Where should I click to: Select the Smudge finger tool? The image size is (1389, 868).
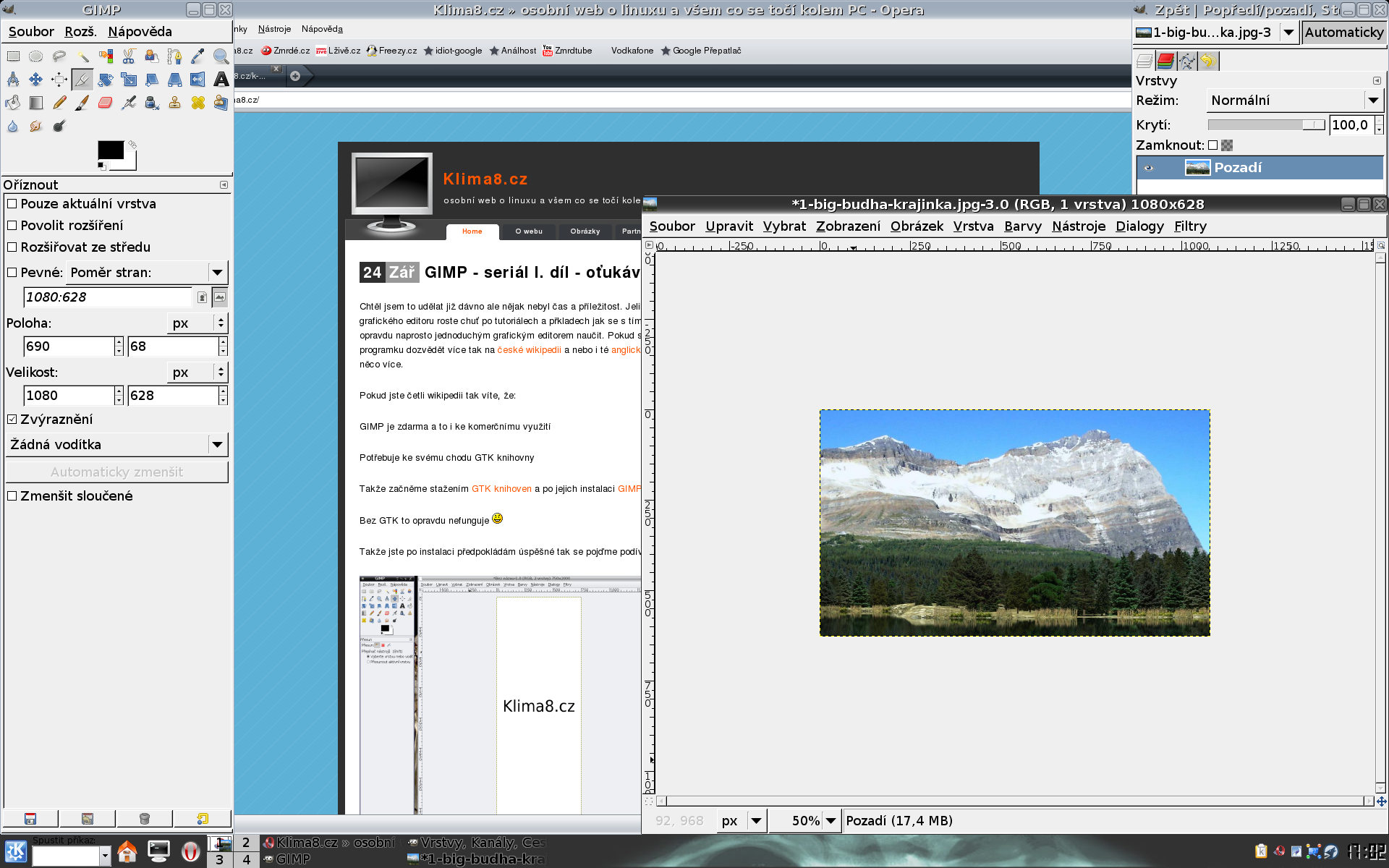36,125
